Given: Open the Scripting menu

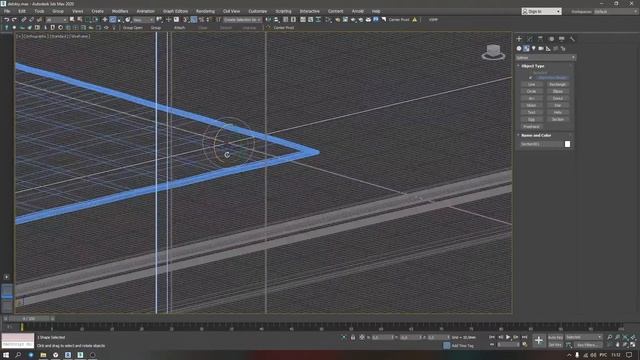Looking at the screenshot, I should 283,11.
